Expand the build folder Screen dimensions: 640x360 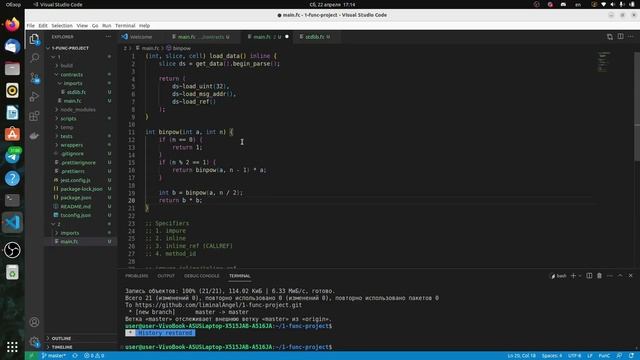(66, 66)
